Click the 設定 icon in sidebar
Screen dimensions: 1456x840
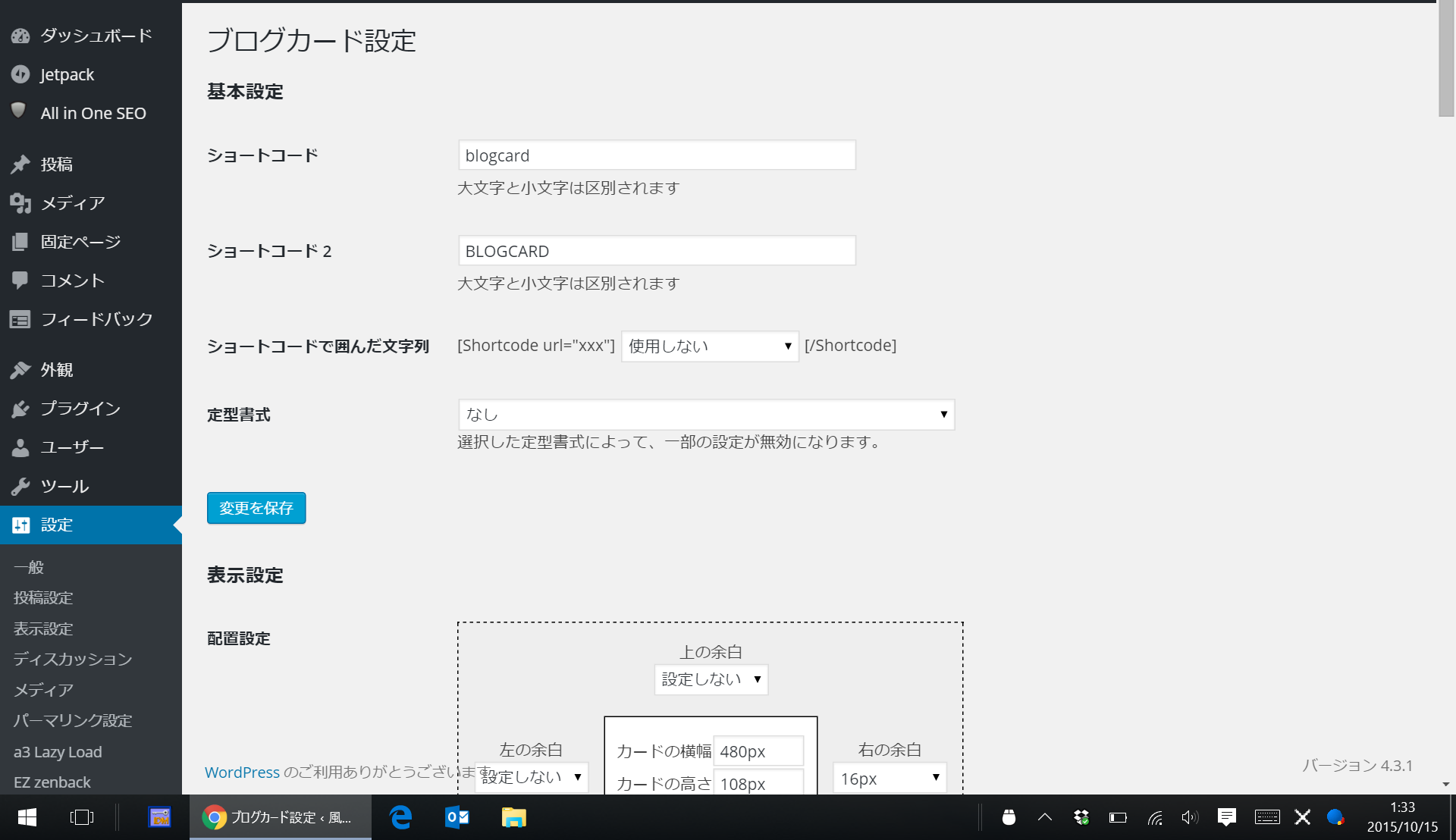18,524
